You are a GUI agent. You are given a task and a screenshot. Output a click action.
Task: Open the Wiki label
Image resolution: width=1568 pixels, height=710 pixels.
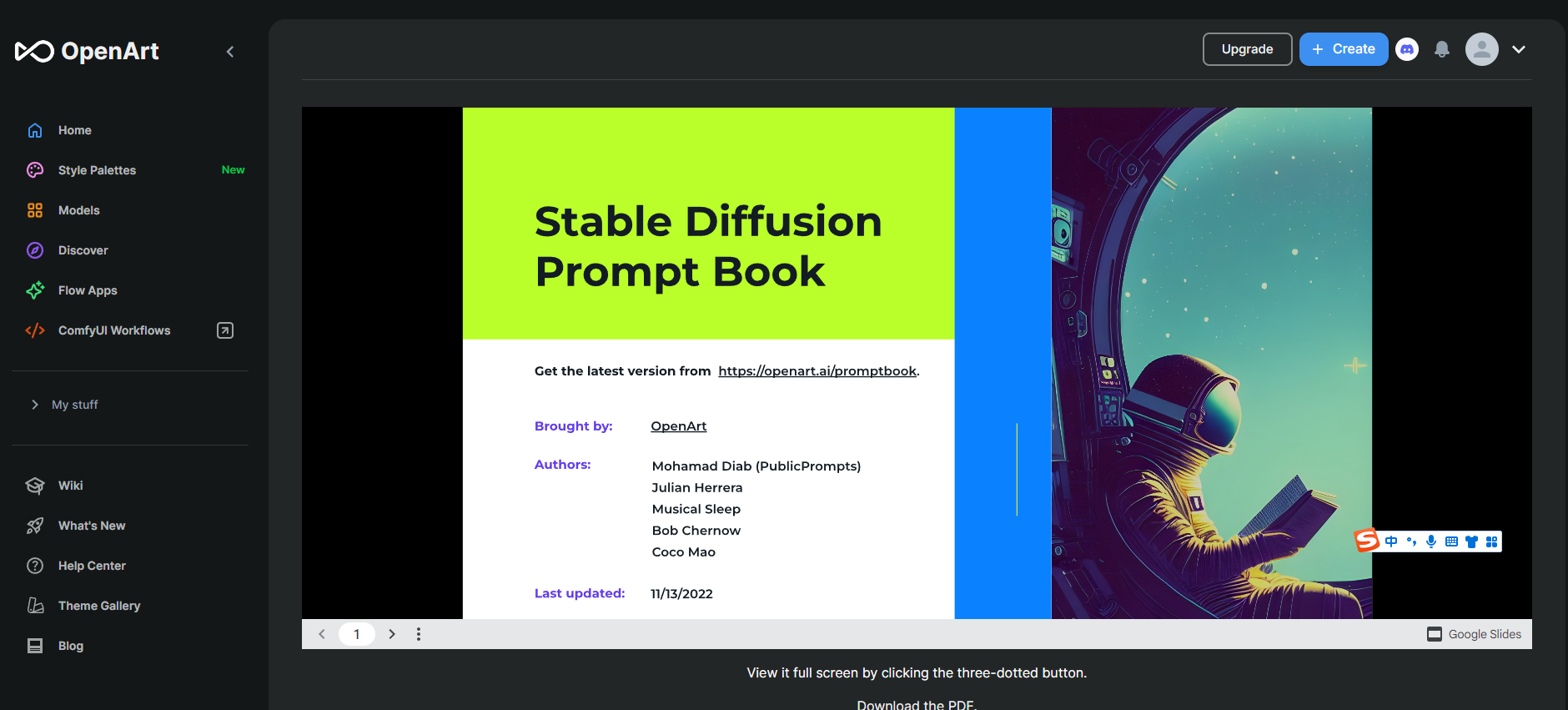tap(71, 486)
